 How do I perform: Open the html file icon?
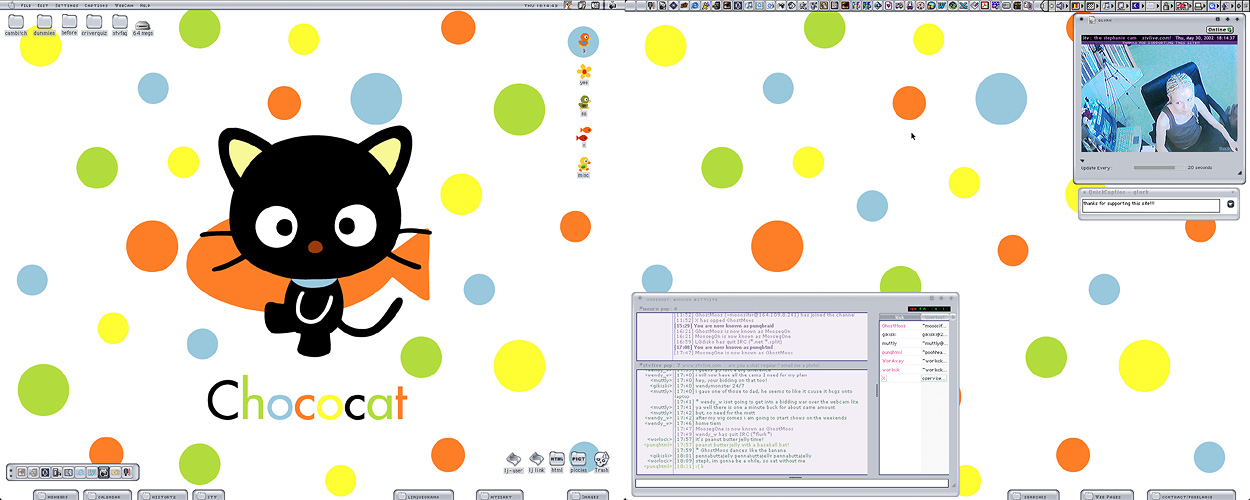[x=557, y=458]
